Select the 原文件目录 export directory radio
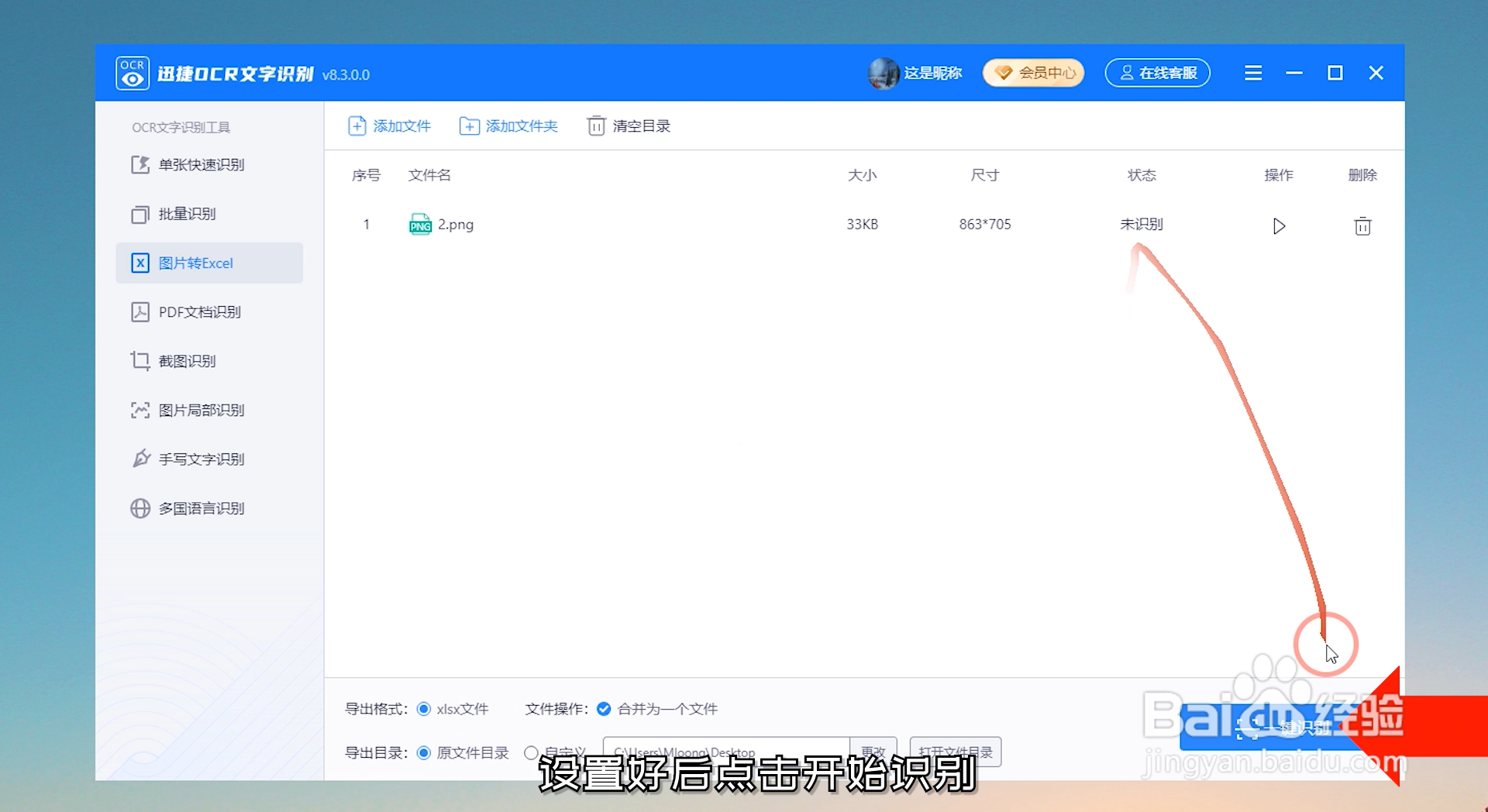This screenshot has width=1488, height=812. pos(424,753)
